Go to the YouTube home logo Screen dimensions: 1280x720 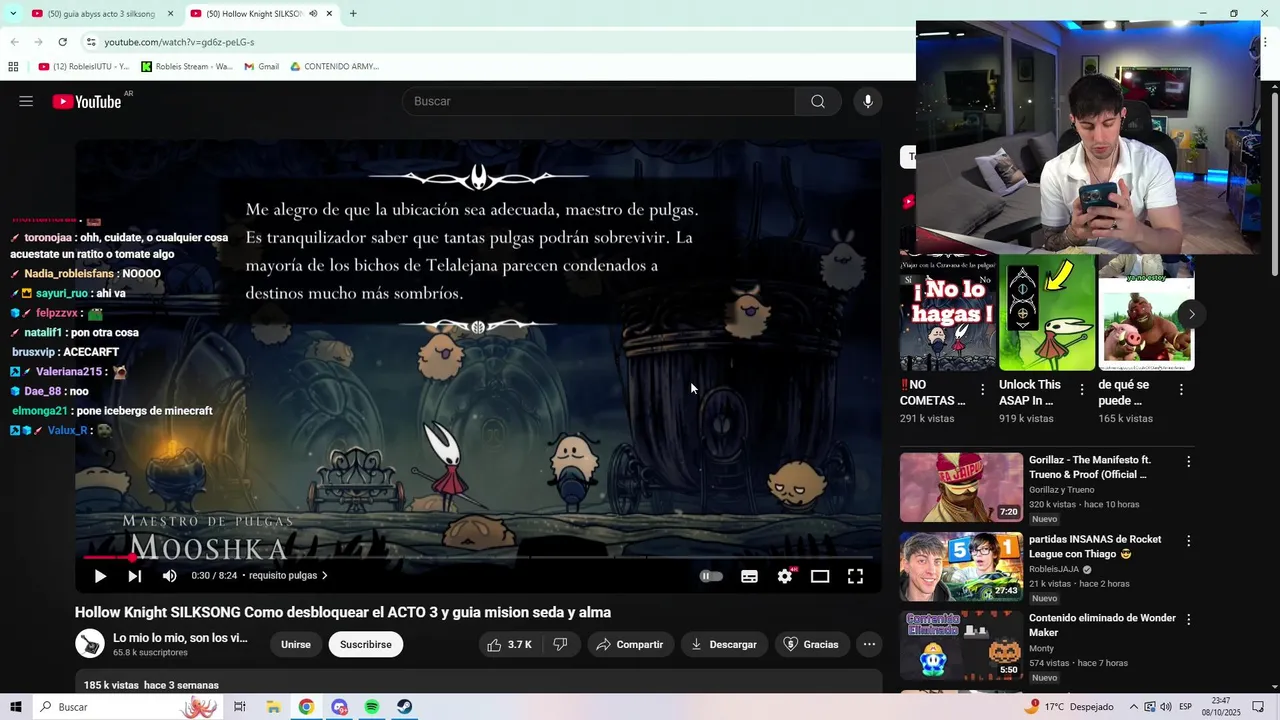87,101
